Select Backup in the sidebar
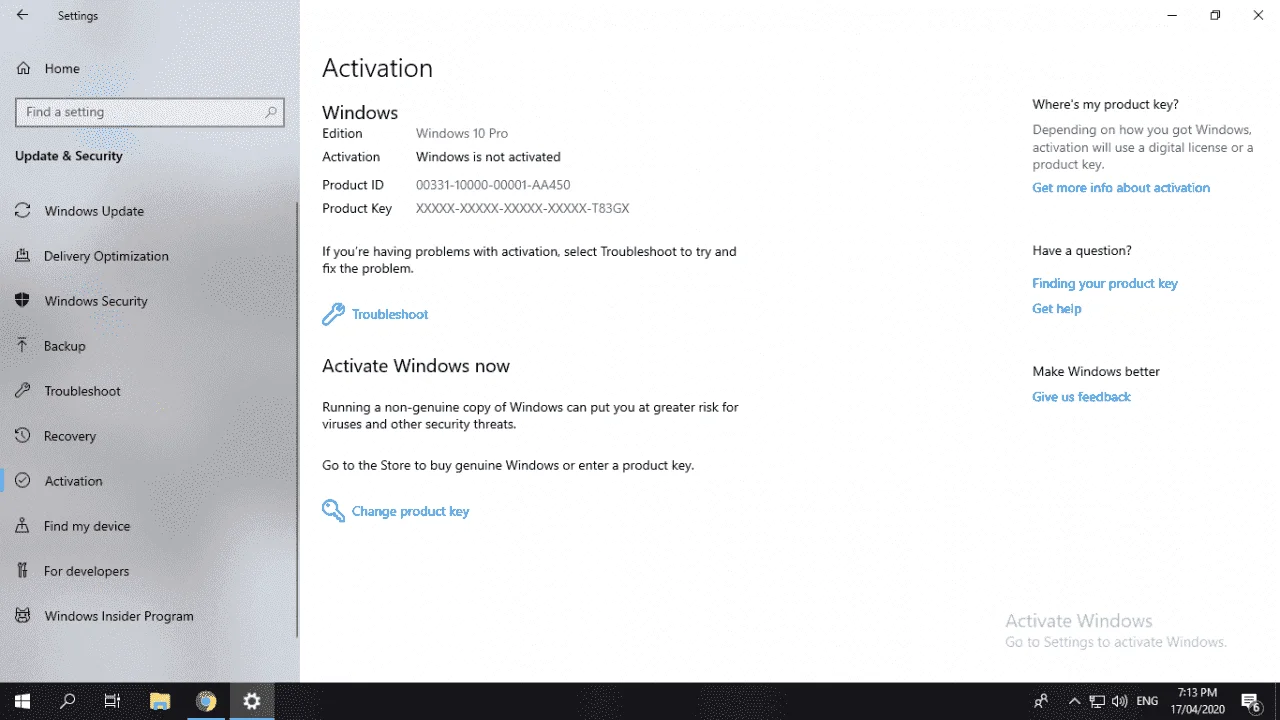This screenshot has height=720, width=1280. (65, 346)
